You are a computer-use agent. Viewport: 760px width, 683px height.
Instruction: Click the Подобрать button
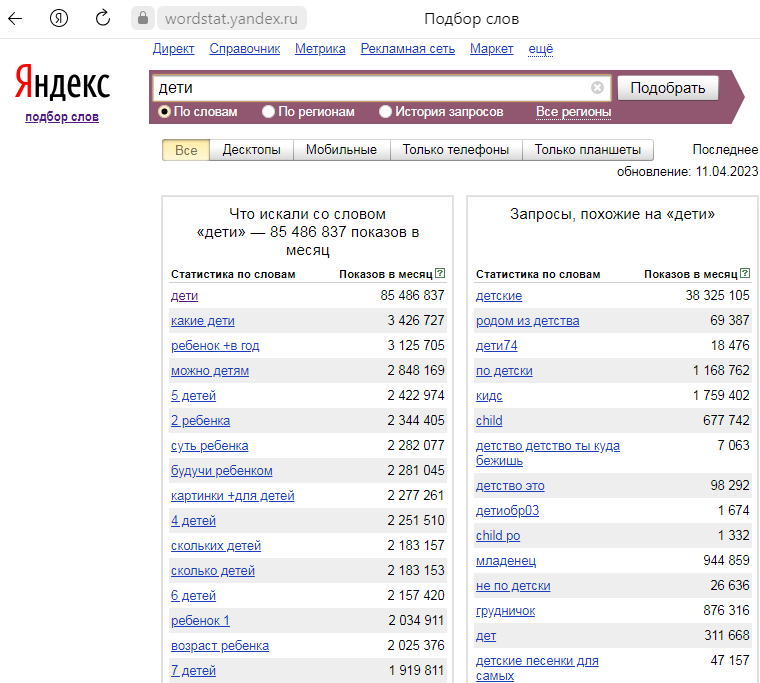click(668, 88)
